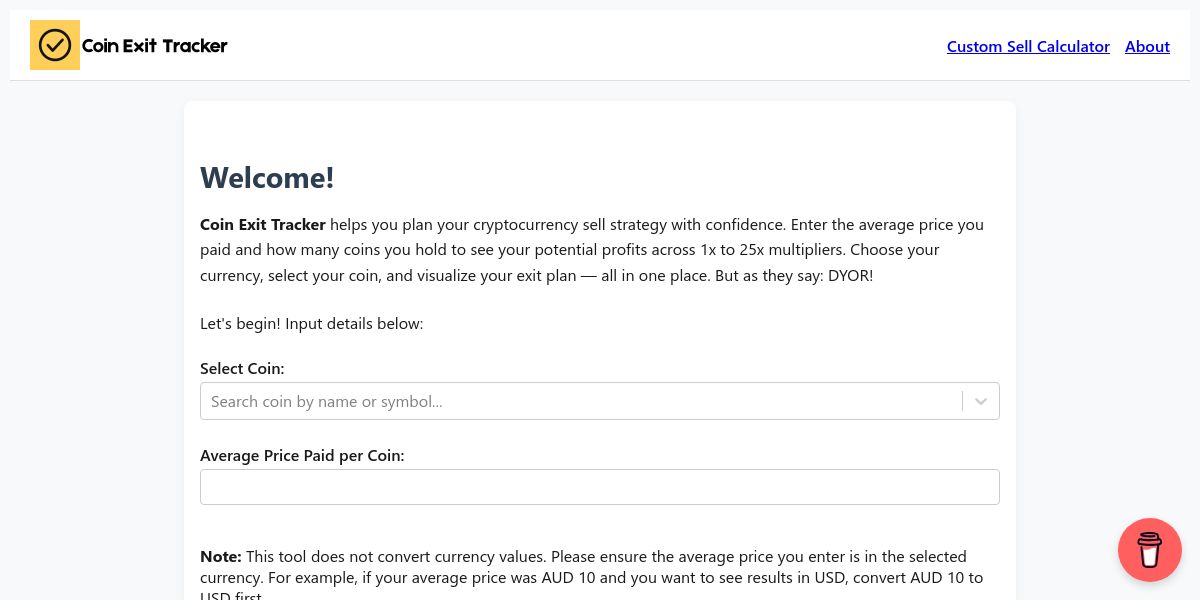The width and height of the screenshot is (1200, 600).
Task: Click the Coin Exit Tracker header title
Action: (x=154, y=45)
